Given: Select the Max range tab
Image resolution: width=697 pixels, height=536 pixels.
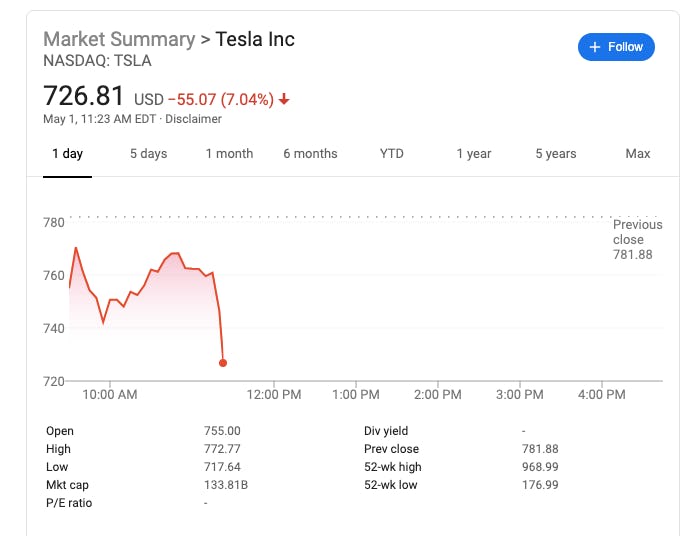Looking at the screenshot, I should [637, 154].
